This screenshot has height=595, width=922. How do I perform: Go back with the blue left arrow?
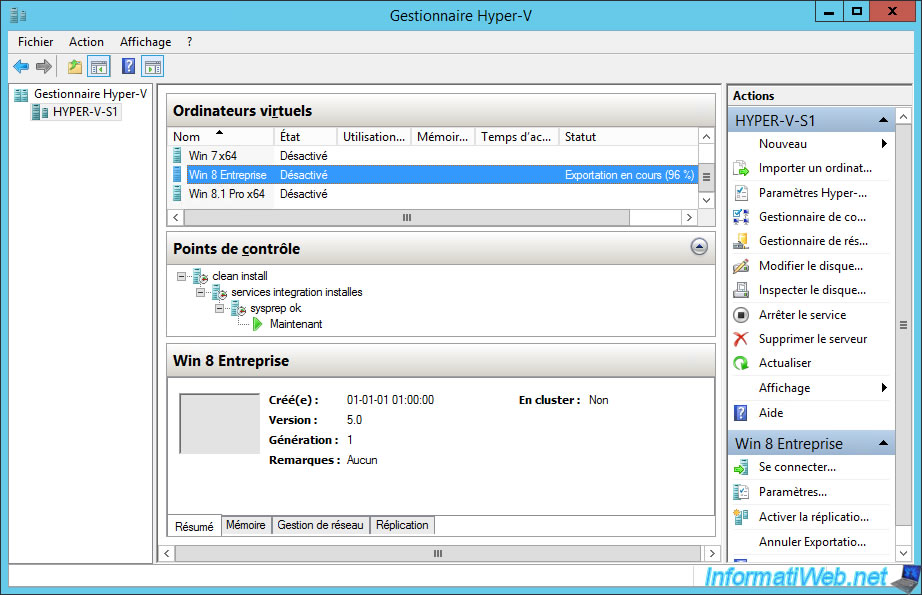pyautogui.click(x=21, y=66)
